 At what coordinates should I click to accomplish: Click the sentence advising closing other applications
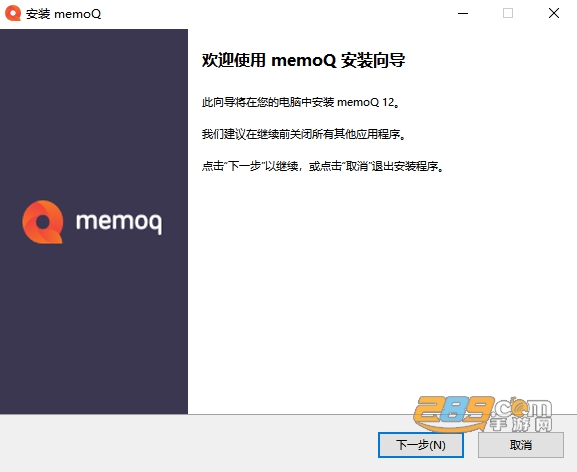click(x=304, y=134)
